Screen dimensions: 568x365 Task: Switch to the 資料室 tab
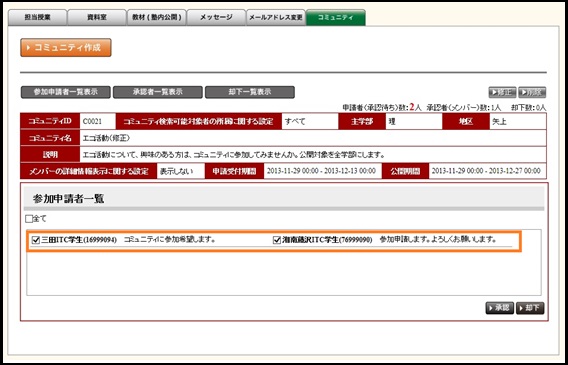point(97,18)
